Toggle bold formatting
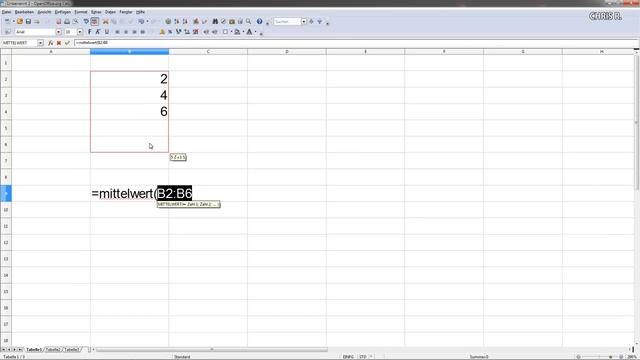 [x=90, y=32]
